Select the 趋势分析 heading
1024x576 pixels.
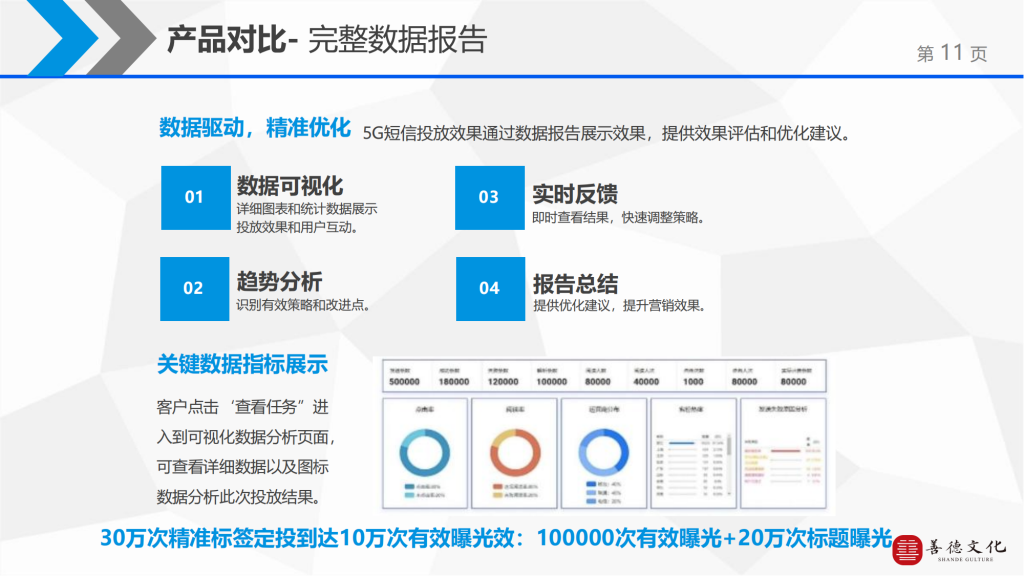[x=279, y=281]
